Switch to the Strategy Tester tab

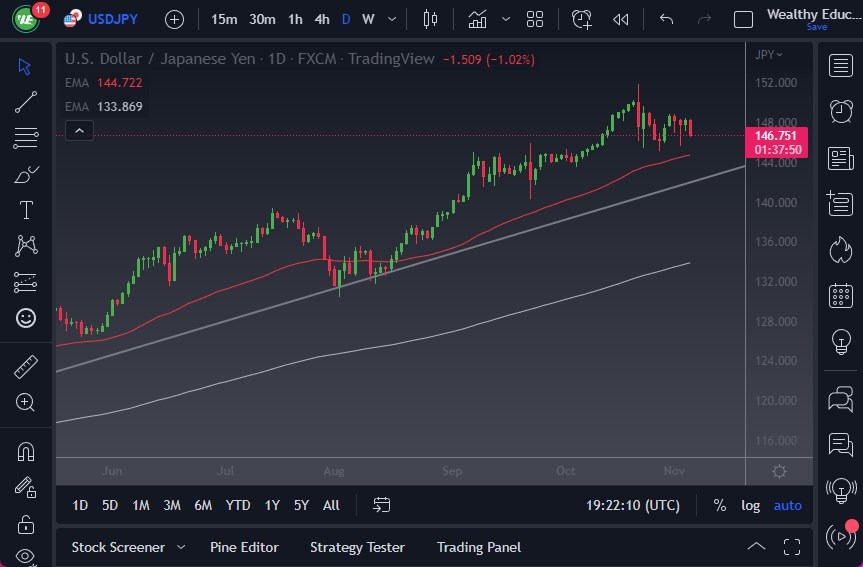click(x=357, y=547)
